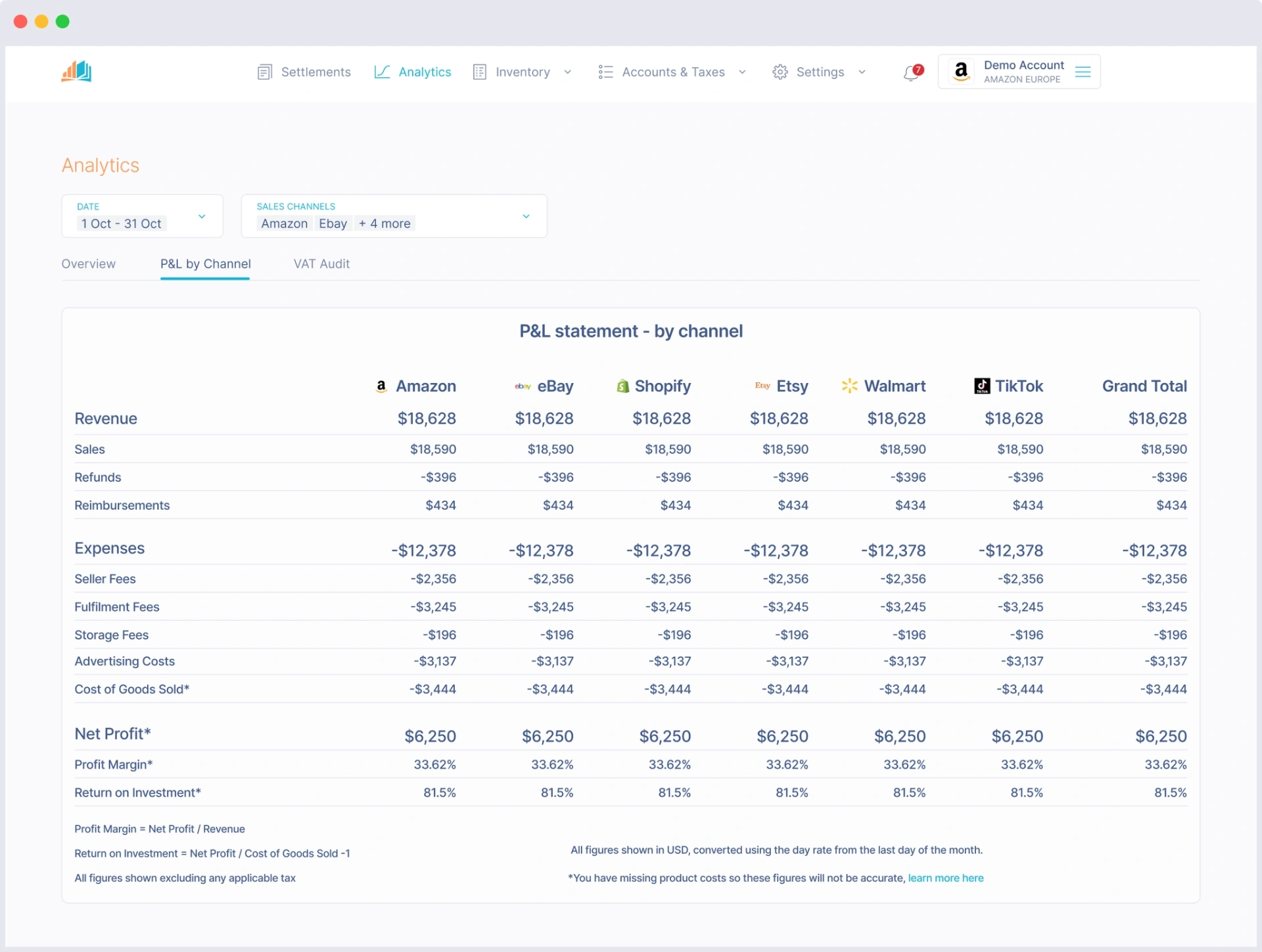Expand Settings dropdown chevron

click(x=862, y=72)
